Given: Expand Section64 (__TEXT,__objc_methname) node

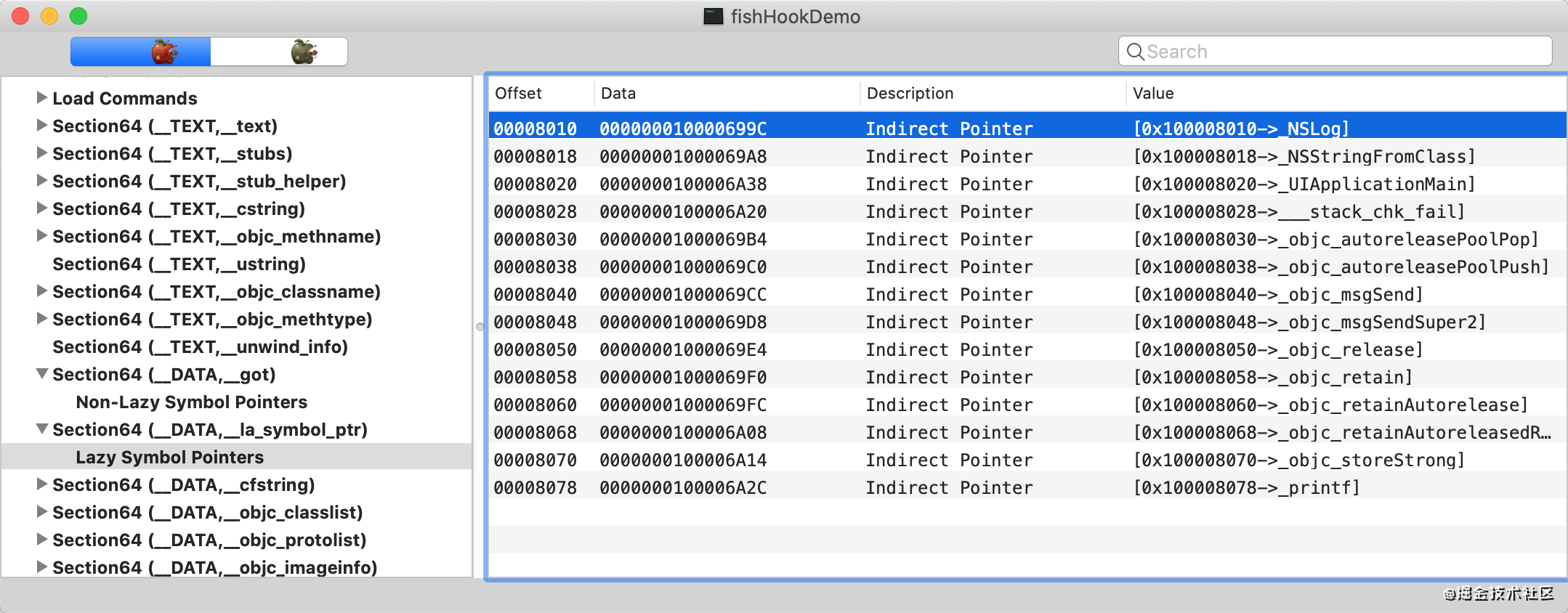Looking at the screenshot, I should tap(42, 235).
